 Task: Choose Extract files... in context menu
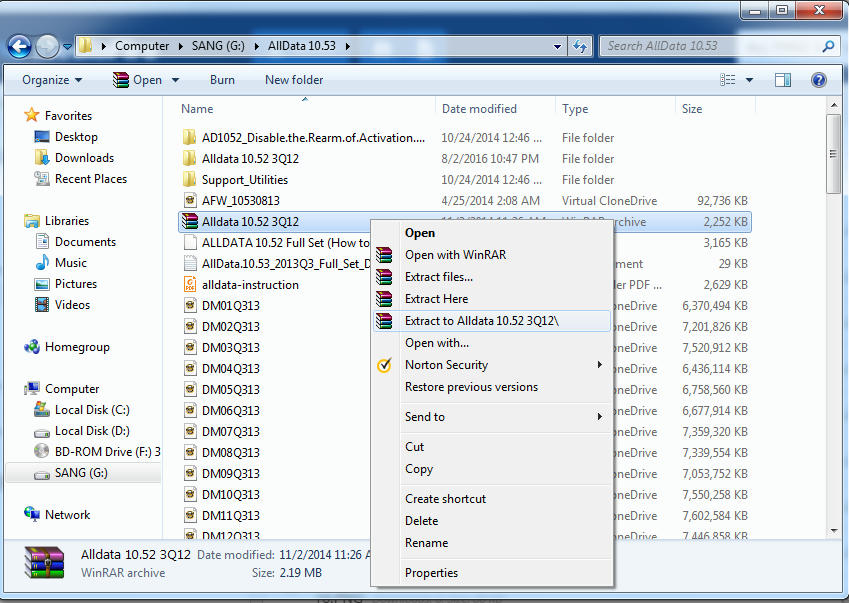(x=439, y=277)
